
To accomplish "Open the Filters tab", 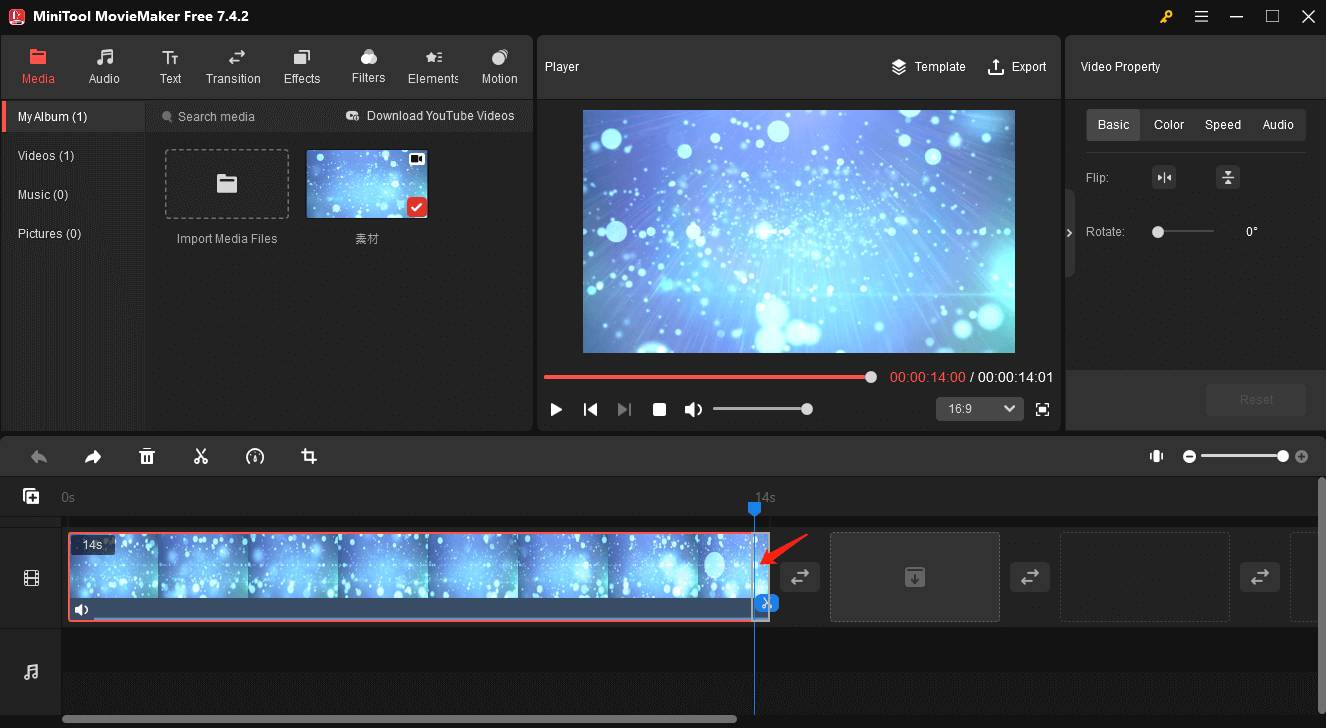I will click(x=368, y=67).
